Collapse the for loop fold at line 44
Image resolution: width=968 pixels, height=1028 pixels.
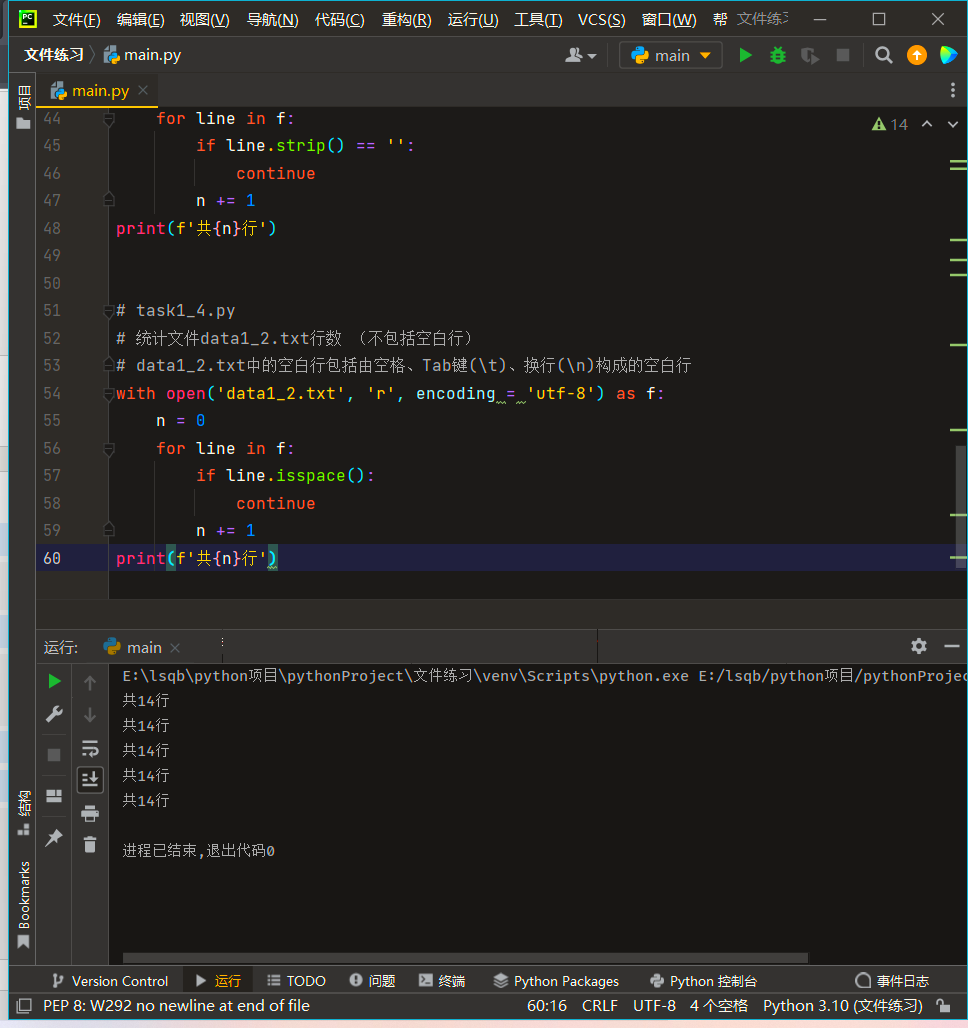[x=109, y=119]
